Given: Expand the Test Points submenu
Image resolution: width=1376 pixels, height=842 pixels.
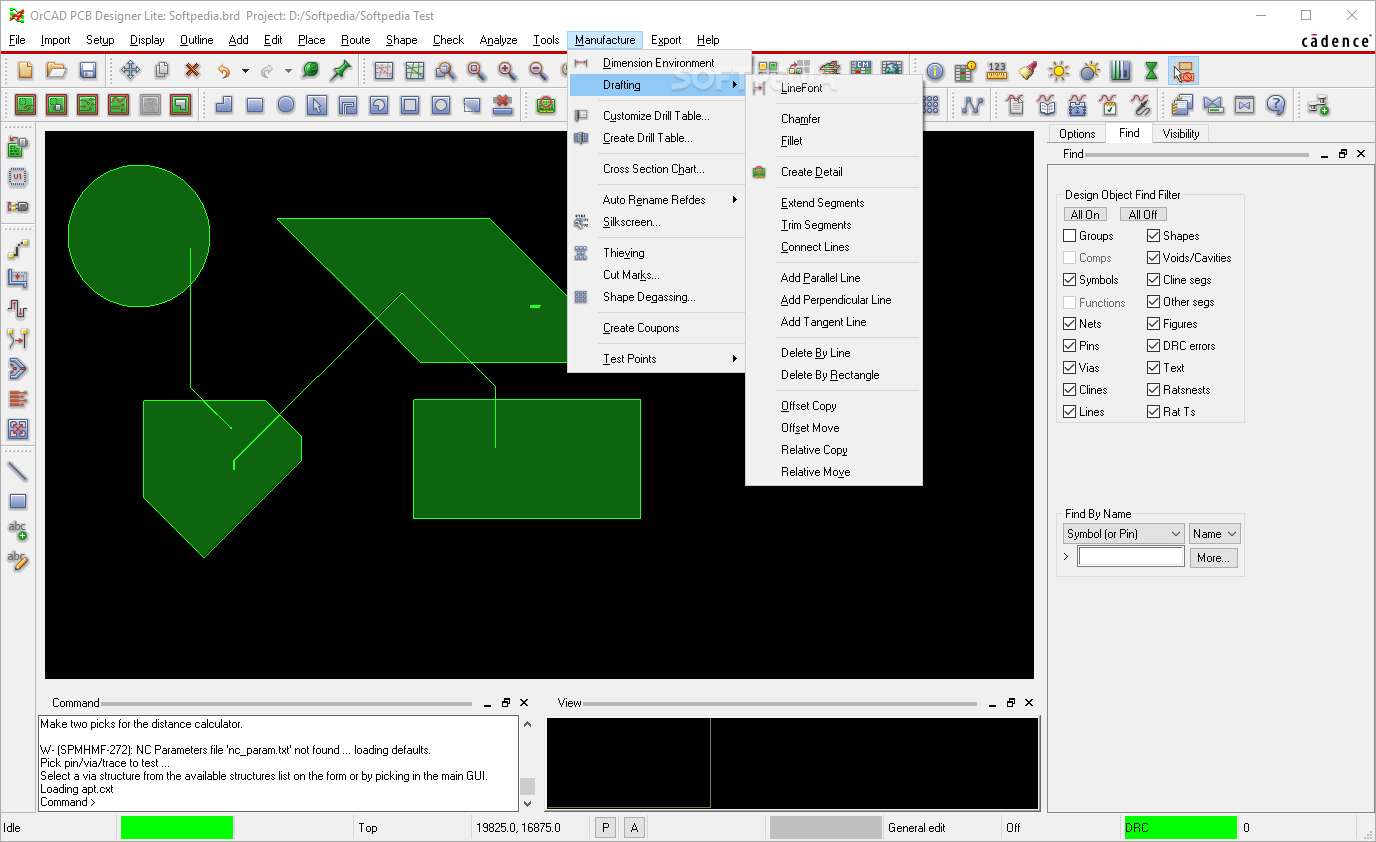Looking at the screenshot, I should 657,359.
